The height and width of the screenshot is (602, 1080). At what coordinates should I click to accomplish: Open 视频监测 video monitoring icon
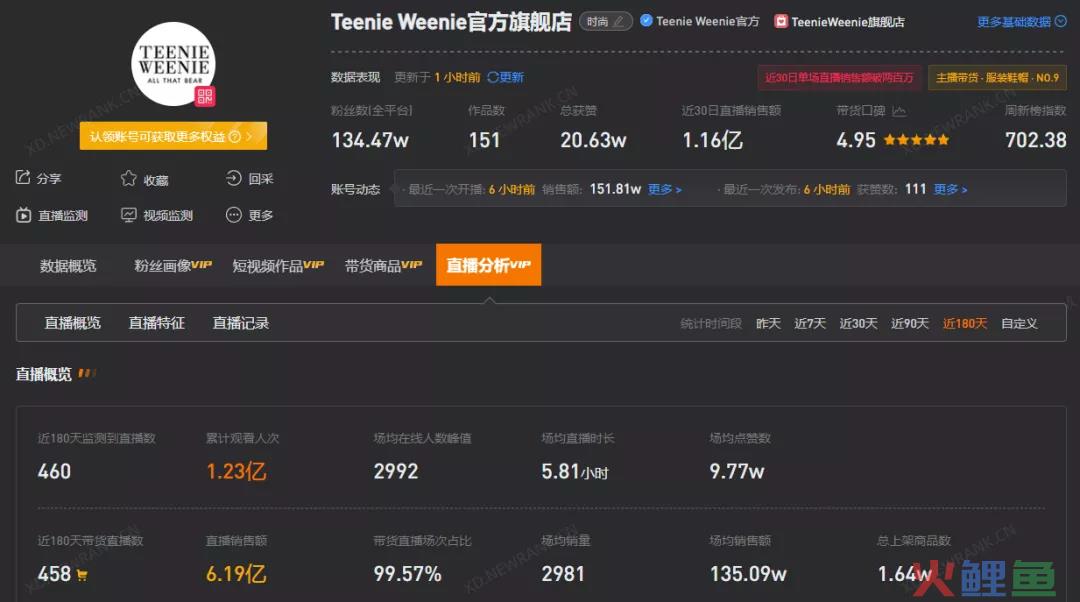[129, 215]
